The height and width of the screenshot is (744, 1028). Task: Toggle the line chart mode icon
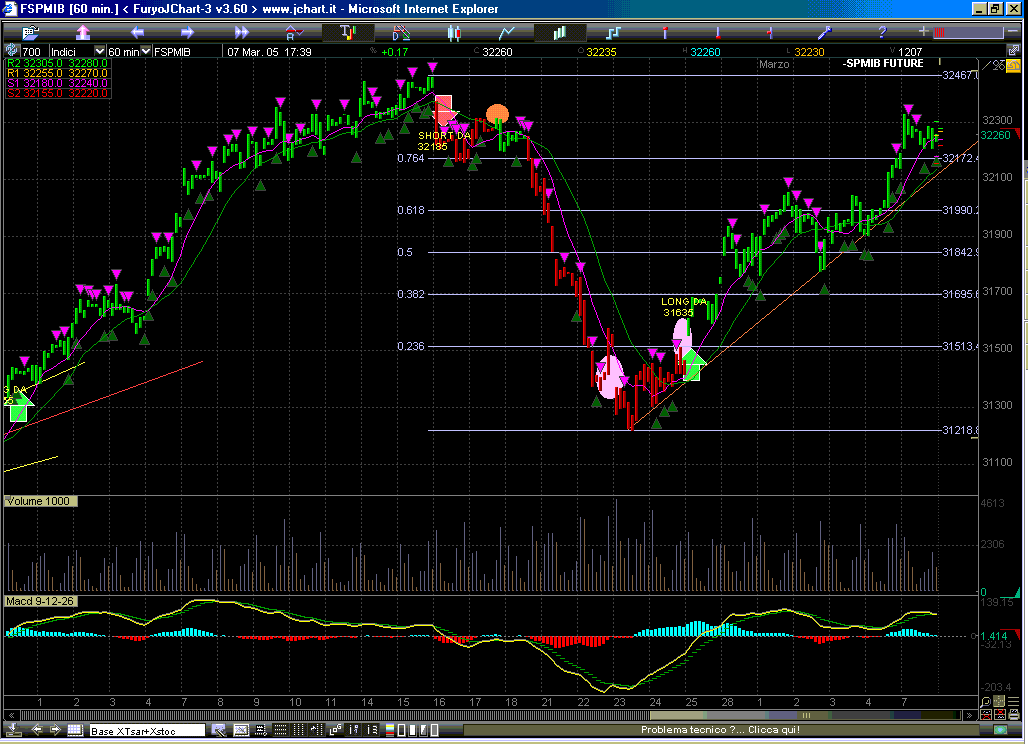point(507,32)
